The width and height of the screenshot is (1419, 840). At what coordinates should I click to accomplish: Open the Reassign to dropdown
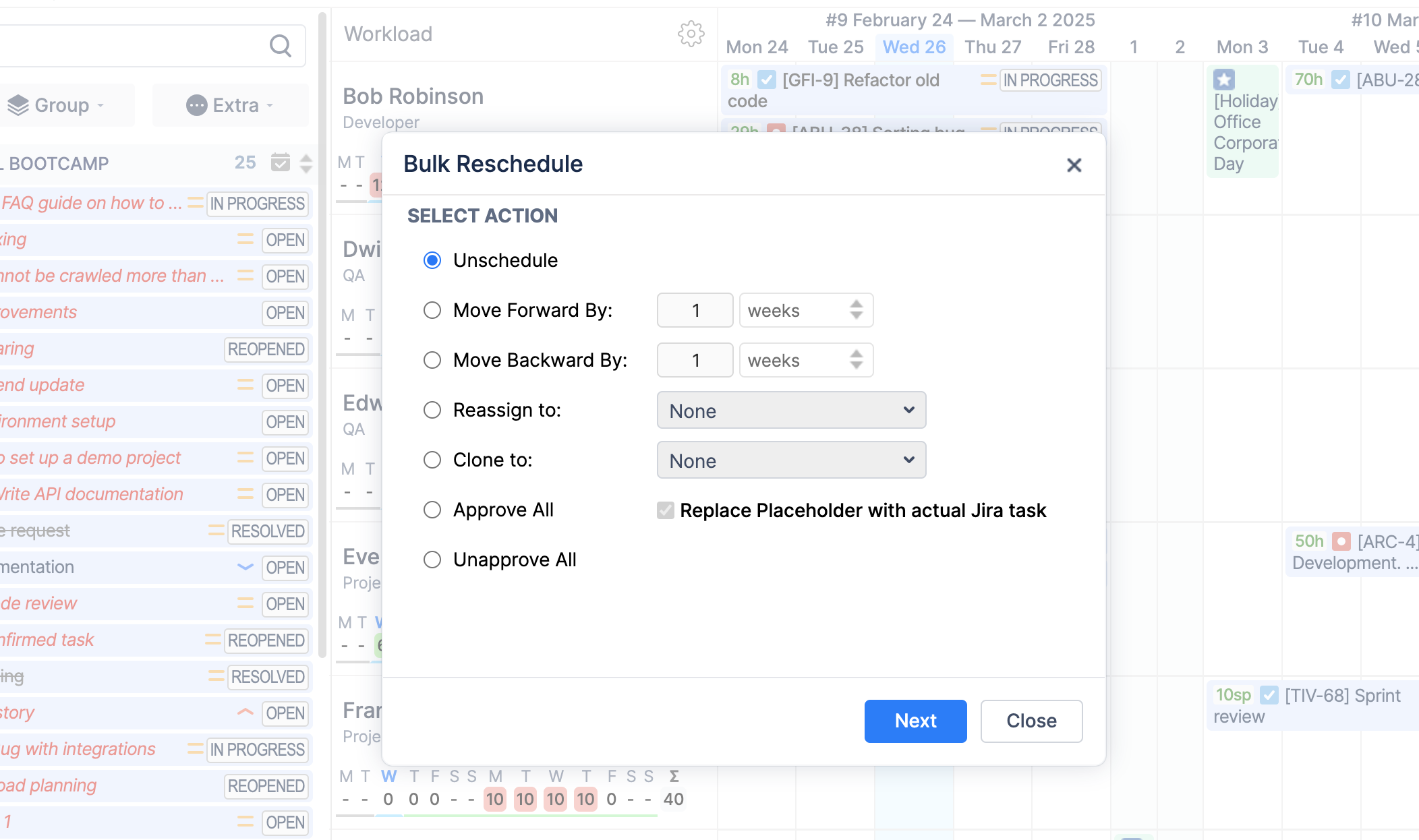point(790,410)
